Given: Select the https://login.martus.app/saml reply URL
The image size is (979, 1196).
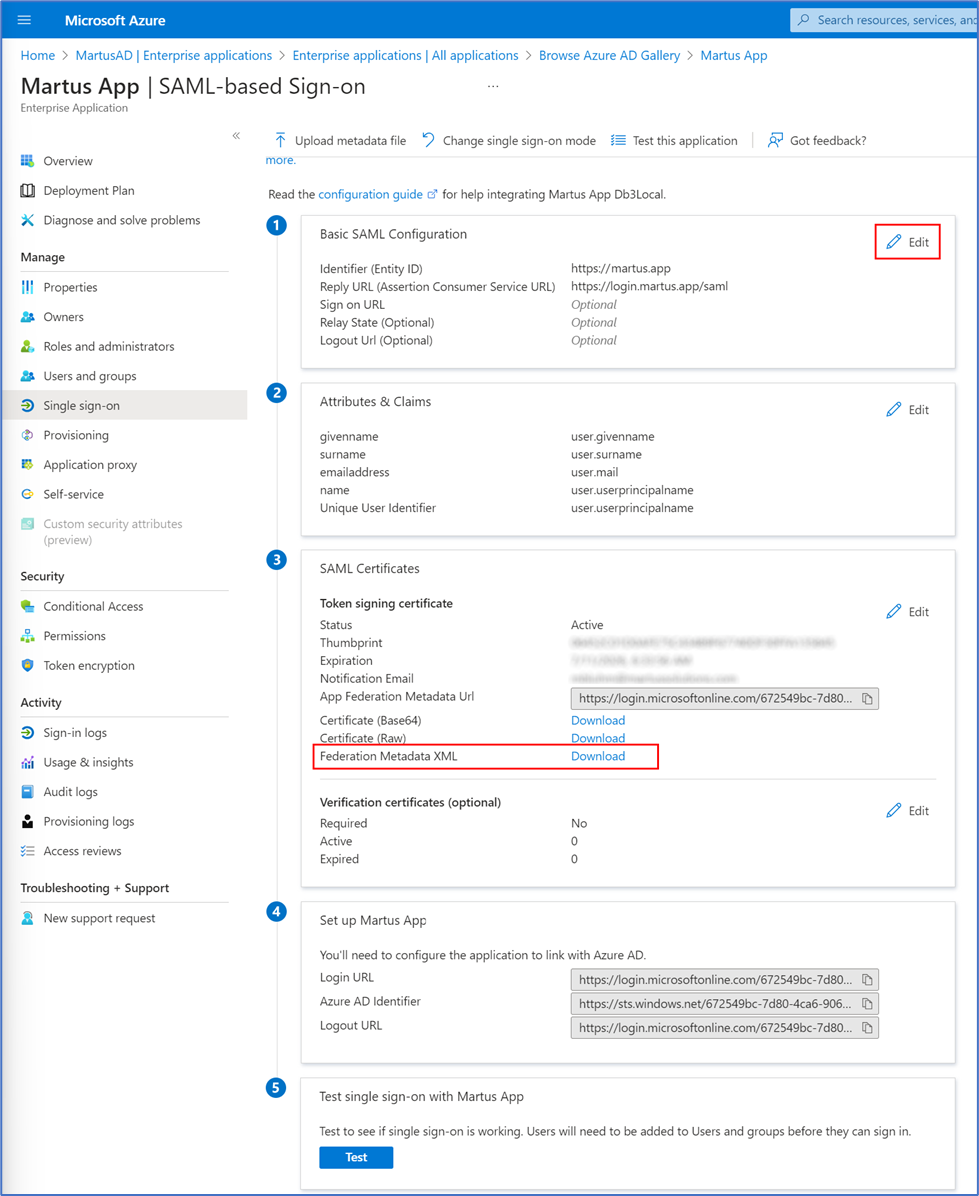Looking at the screenshot, I should coord(650,287).
